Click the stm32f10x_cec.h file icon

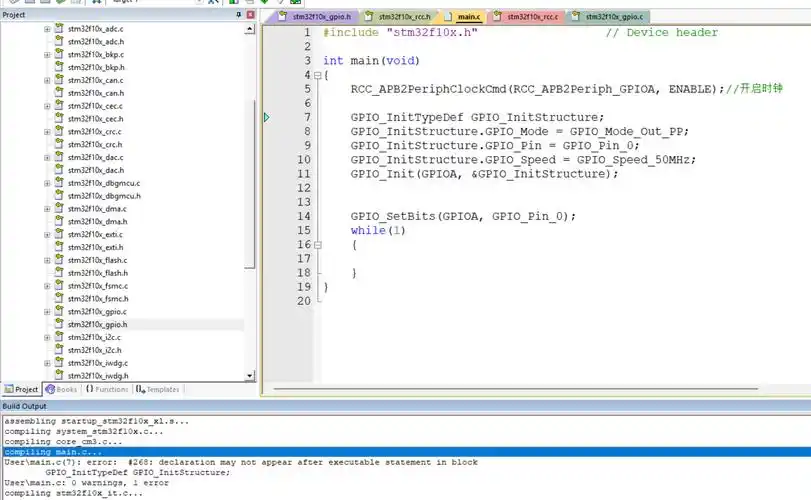(x=59, y=118)
